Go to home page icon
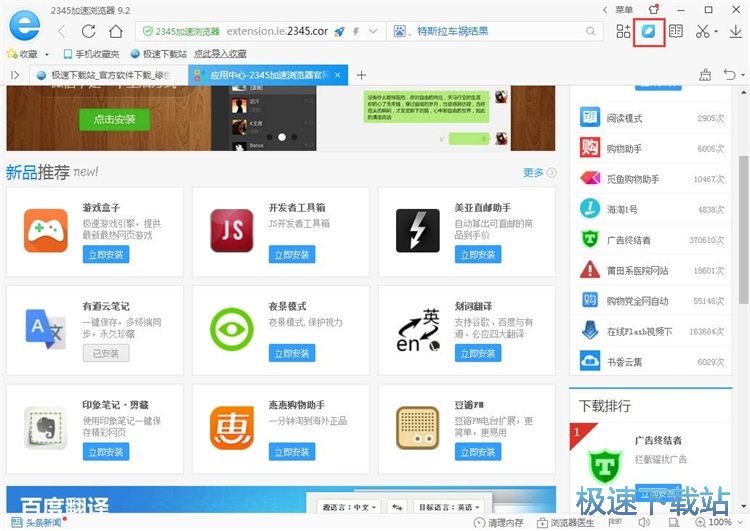 click(116, 32)
